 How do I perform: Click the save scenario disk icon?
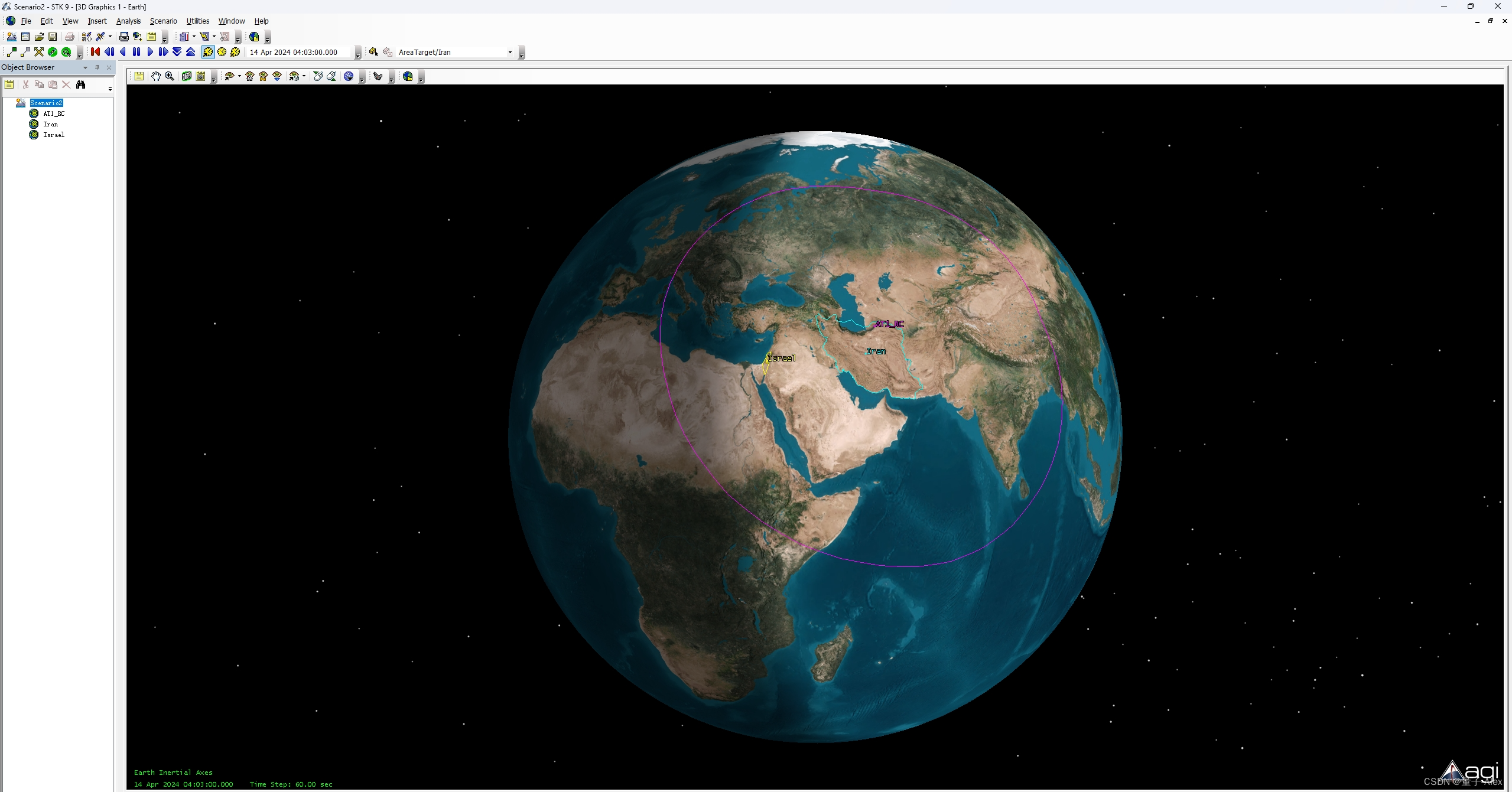coord(53,37)
